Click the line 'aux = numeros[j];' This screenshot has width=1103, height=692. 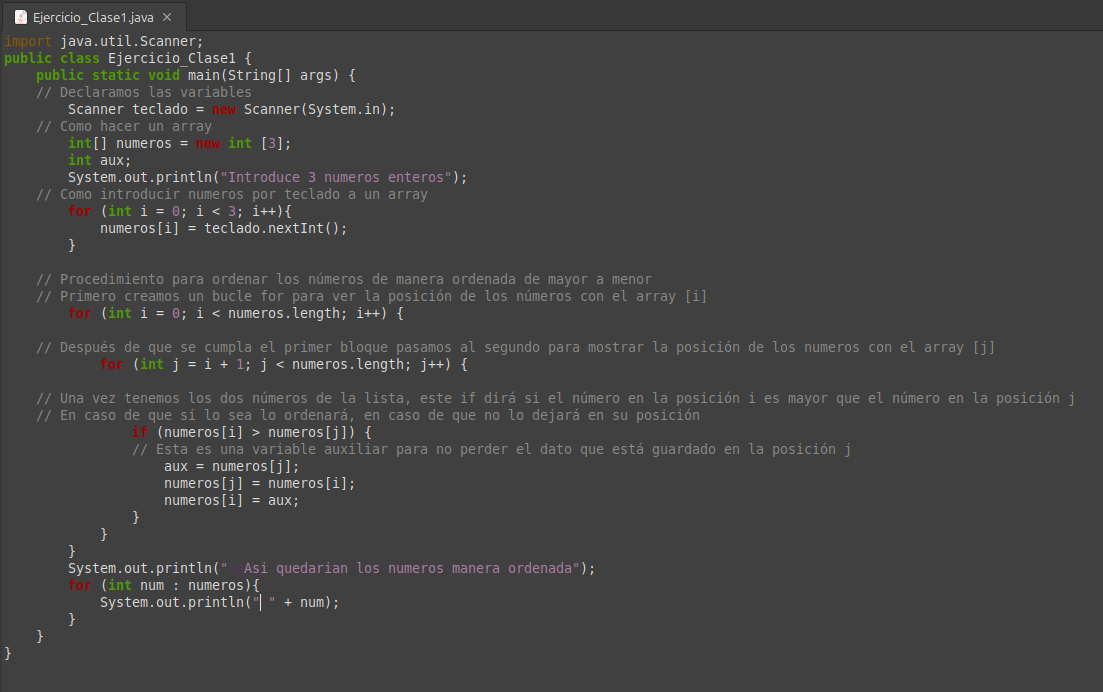point(231,466)
